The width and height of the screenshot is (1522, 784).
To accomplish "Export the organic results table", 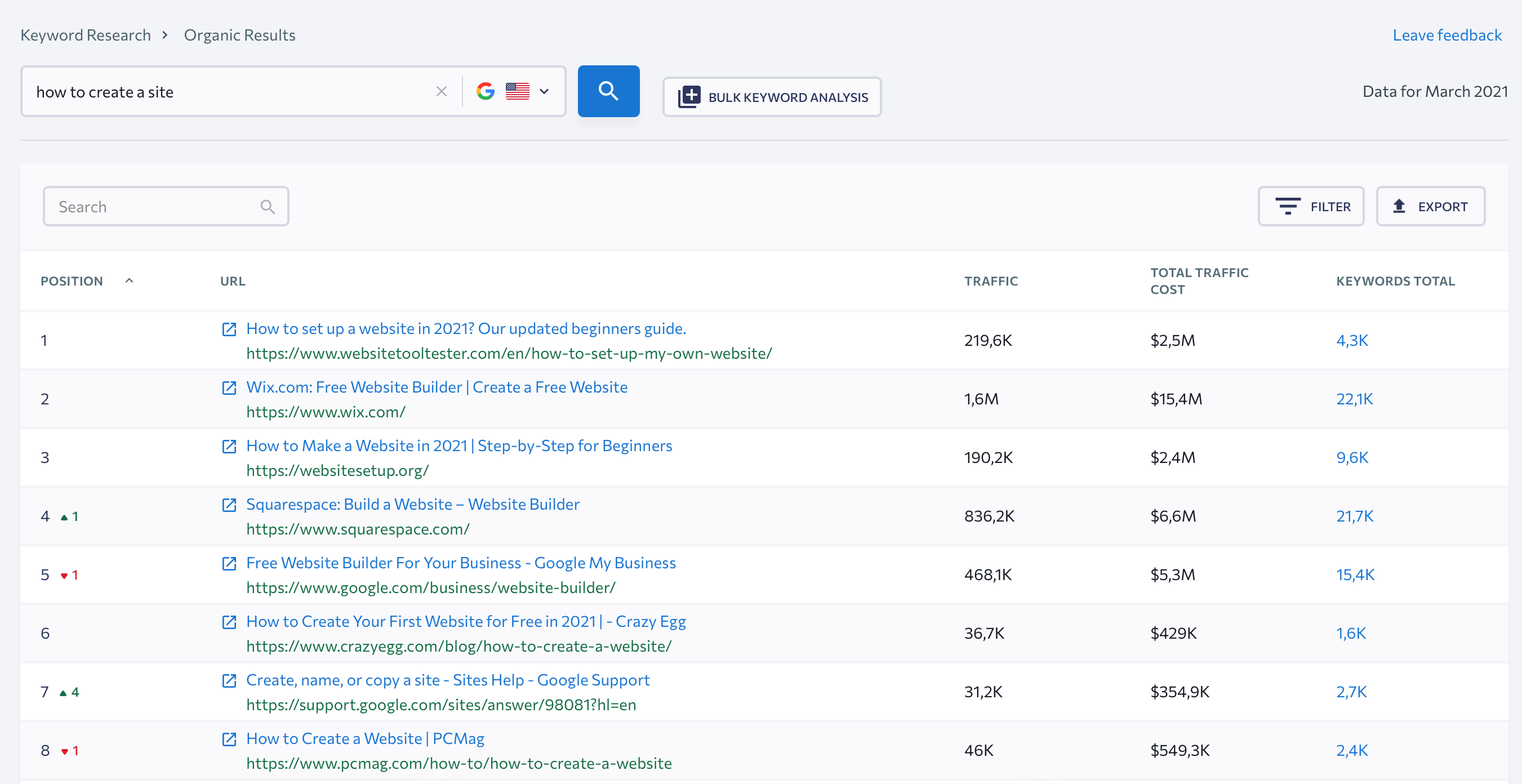I will pyautogui.click(x=1430, y=206).
